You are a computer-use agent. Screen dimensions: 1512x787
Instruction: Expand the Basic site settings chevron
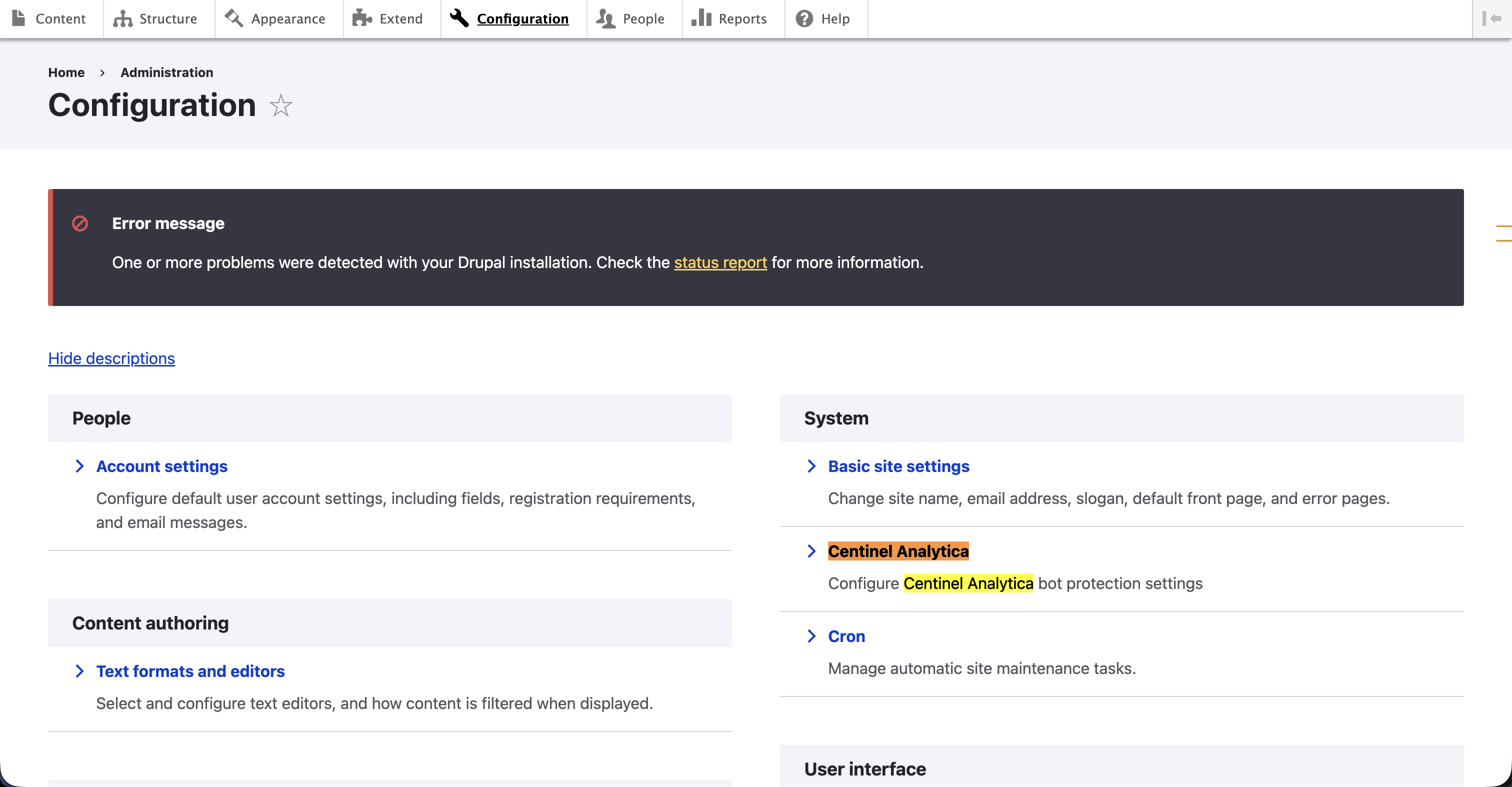pyautogui.click(x=812, y=466)
